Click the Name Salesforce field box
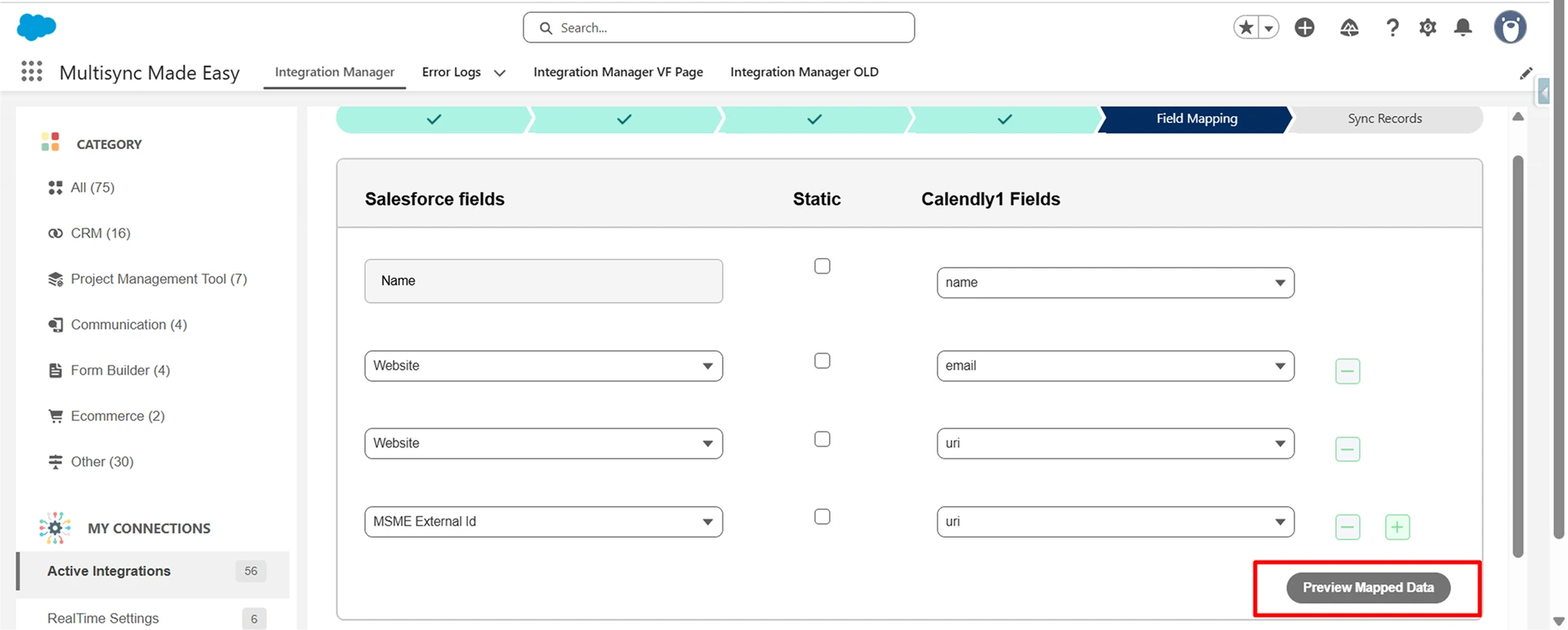Viewport: 1568px width, 630px height. [544, 281]
